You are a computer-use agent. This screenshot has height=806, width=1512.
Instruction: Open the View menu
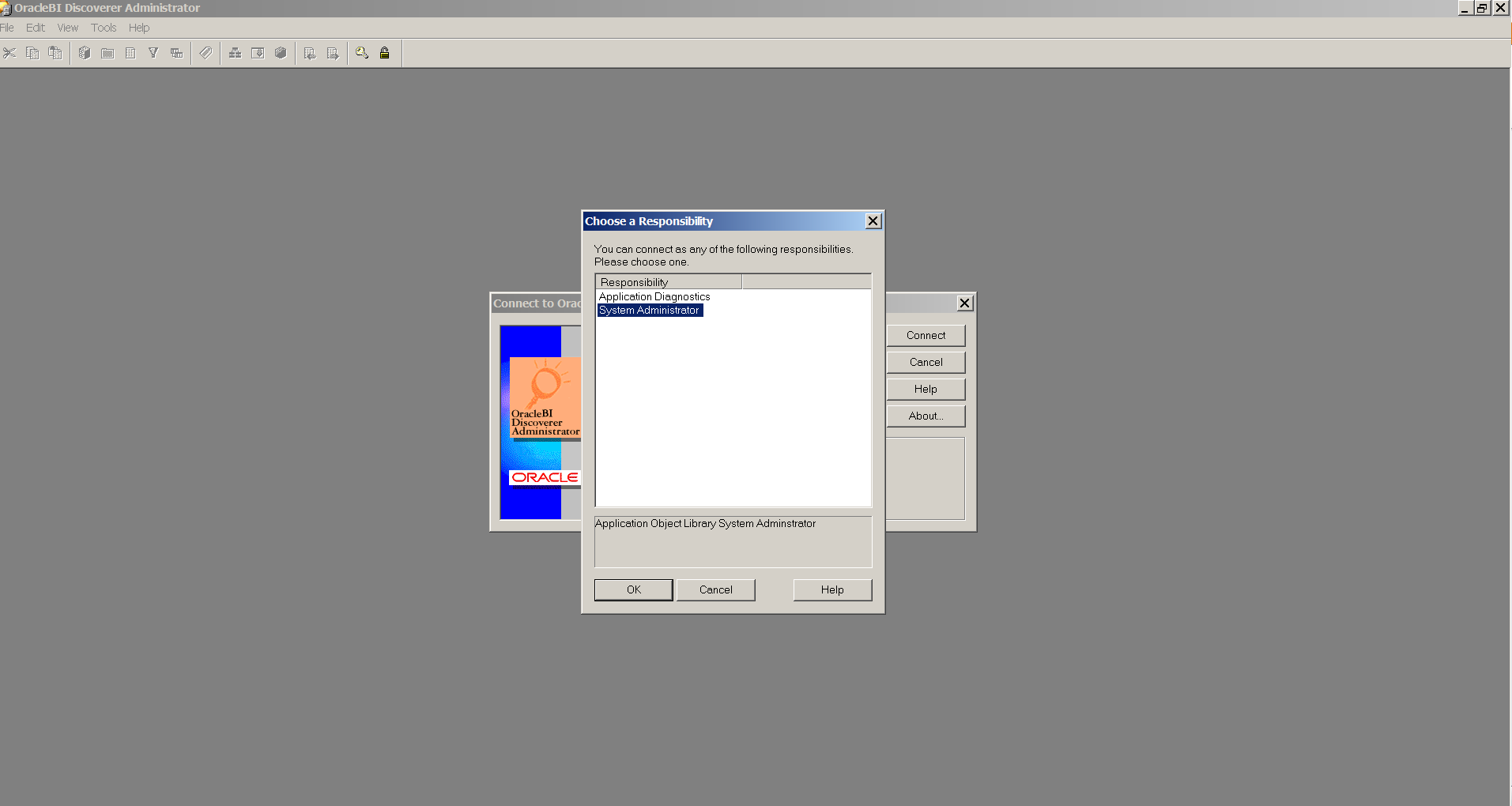pyautogui.click(x=68, y=28)
